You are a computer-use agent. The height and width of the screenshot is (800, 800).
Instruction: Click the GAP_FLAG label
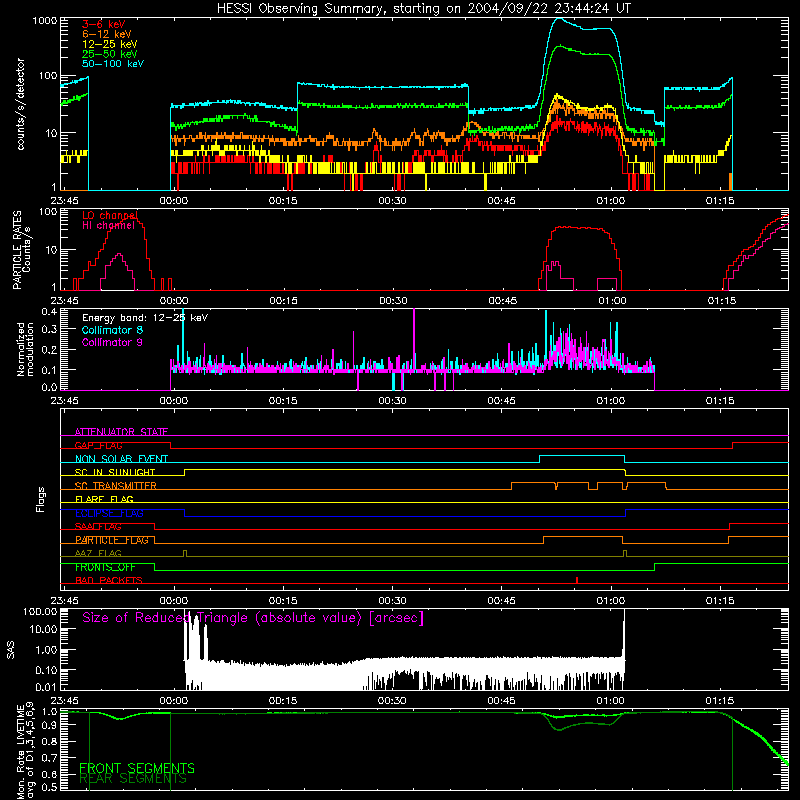(x=98, y=445)
